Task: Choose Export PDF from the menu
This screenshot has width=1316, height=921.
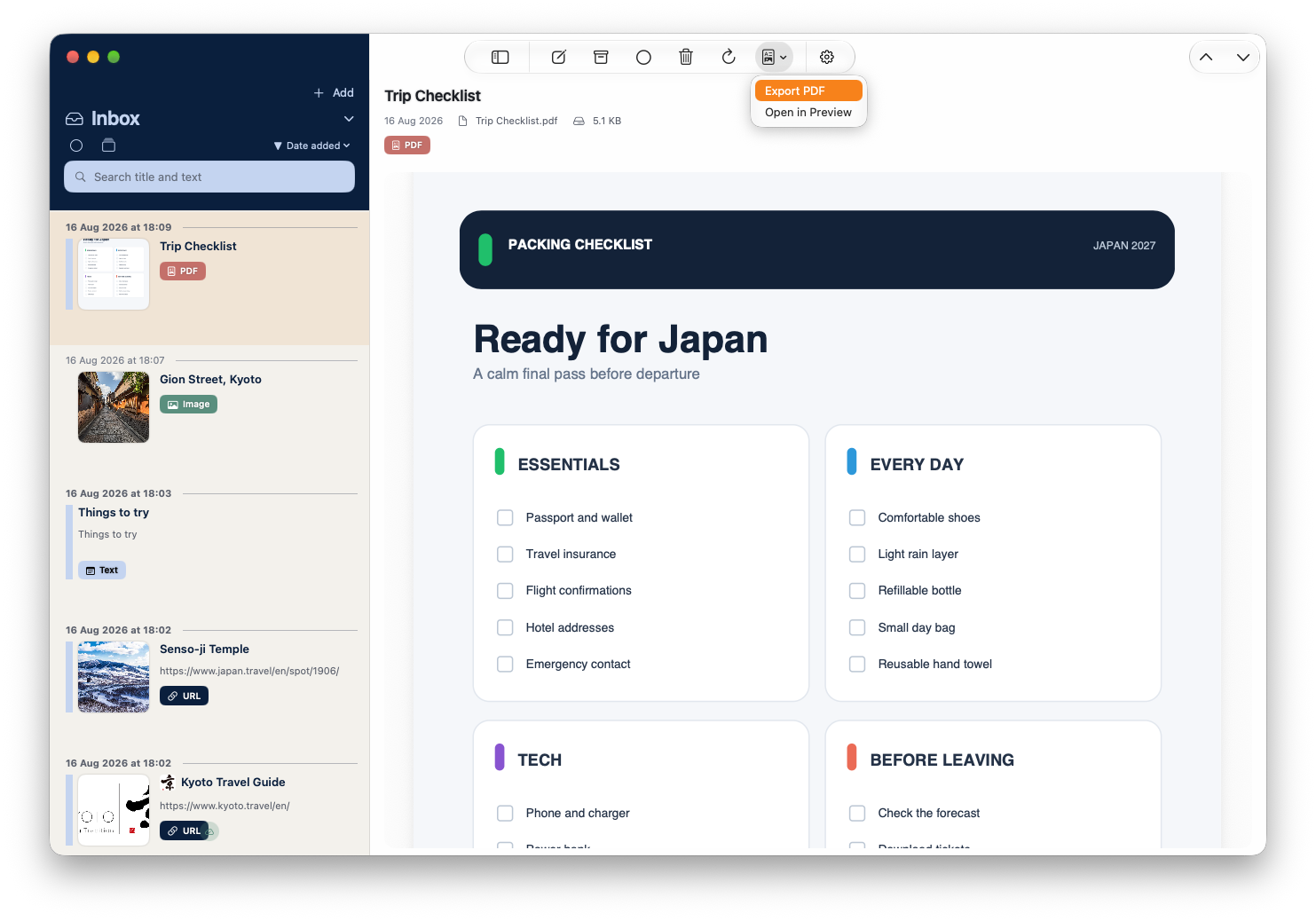Action: [808, 91]
